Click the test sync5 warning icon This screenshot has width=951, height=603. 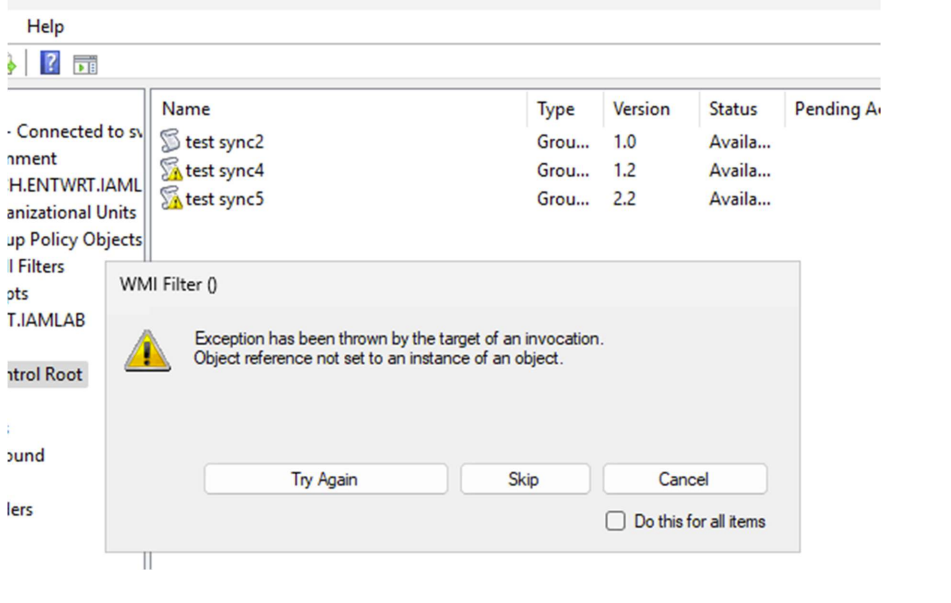(x=172, y=199)
